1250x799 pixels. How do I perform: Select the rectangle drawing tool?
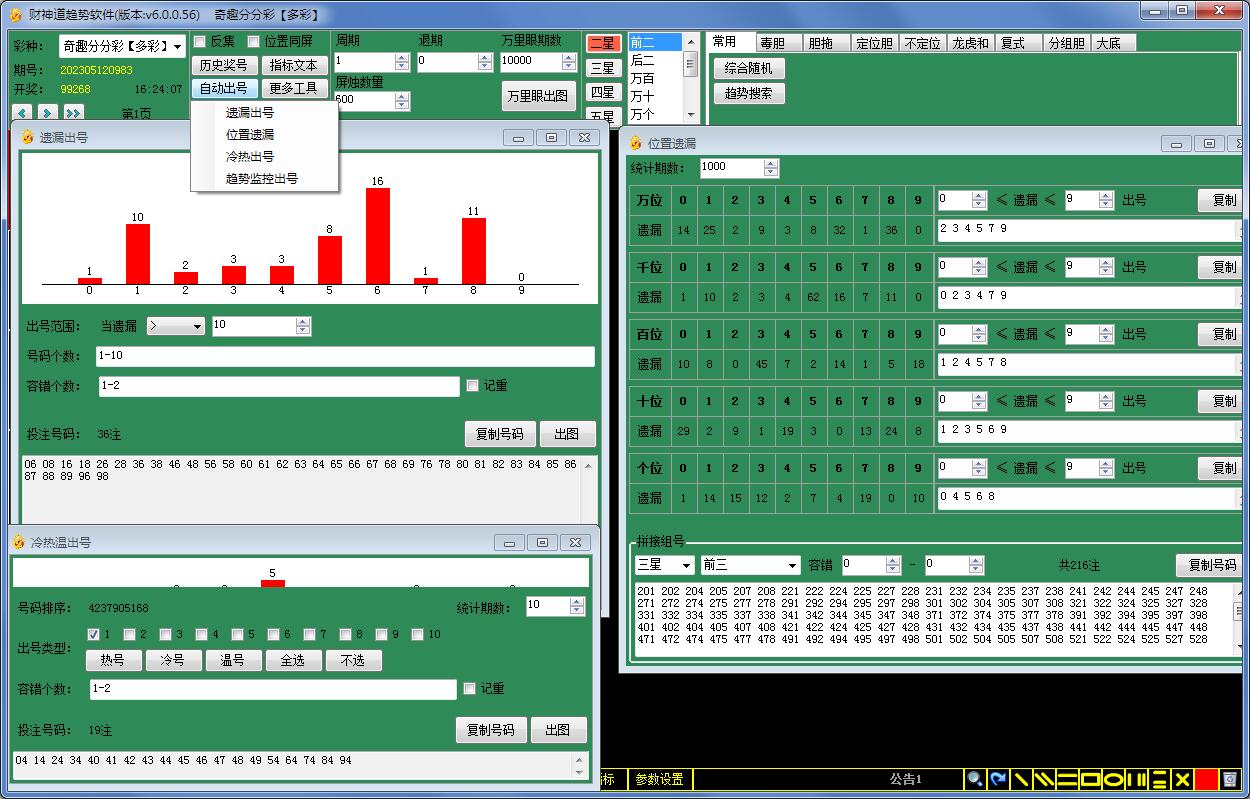click(1090, 779)
